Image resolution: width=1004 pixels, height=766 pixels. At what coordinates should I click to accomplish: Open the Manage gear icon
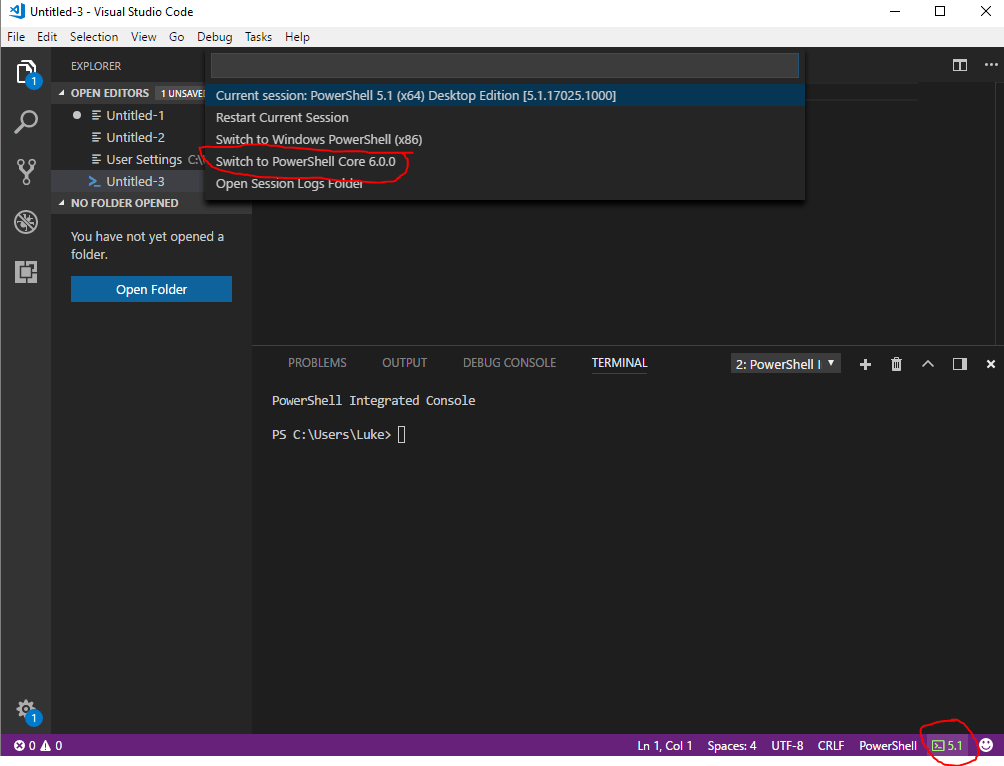(x=26, y=710)
